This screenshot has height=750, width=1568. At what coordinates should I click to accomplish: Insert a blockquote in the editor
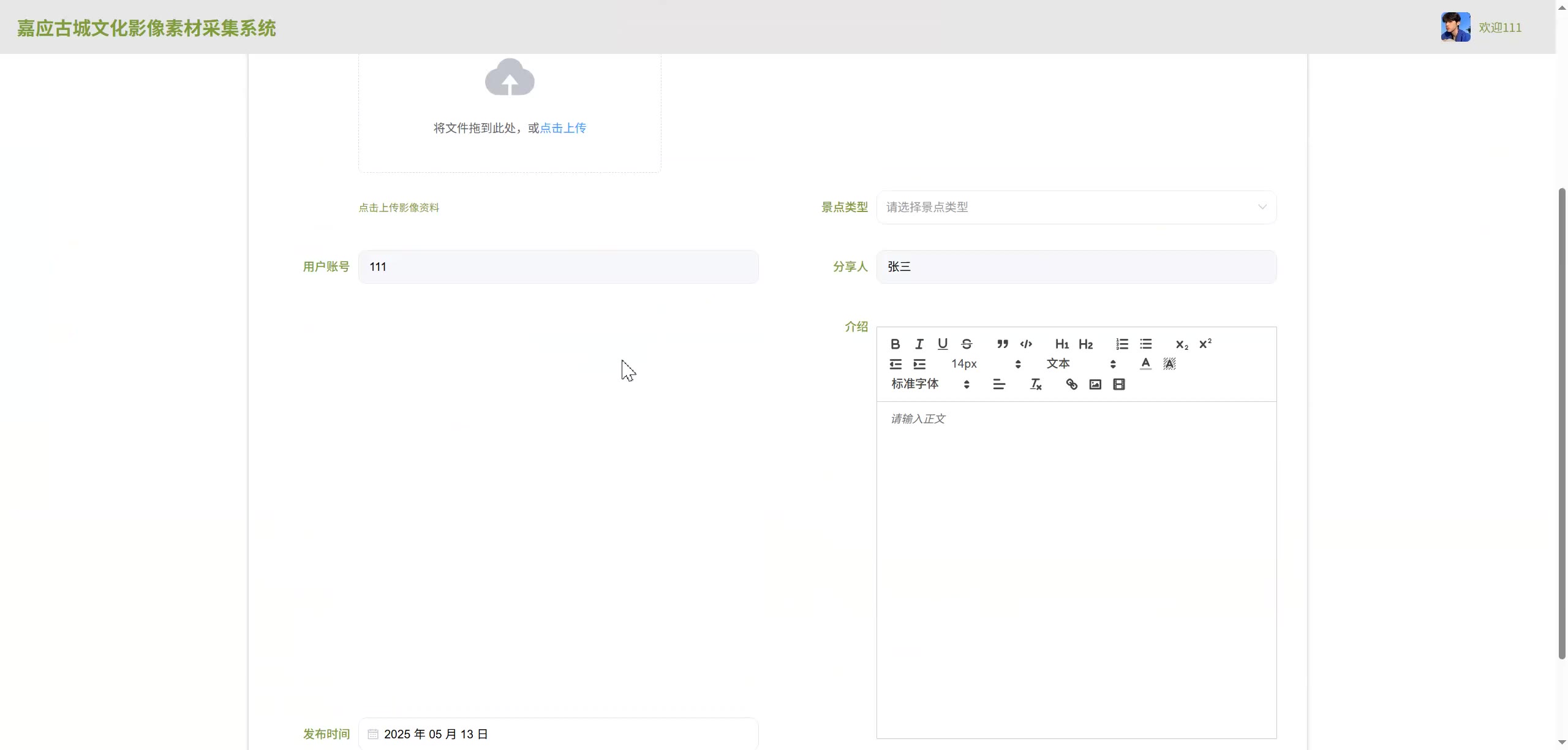[1002, 344]
